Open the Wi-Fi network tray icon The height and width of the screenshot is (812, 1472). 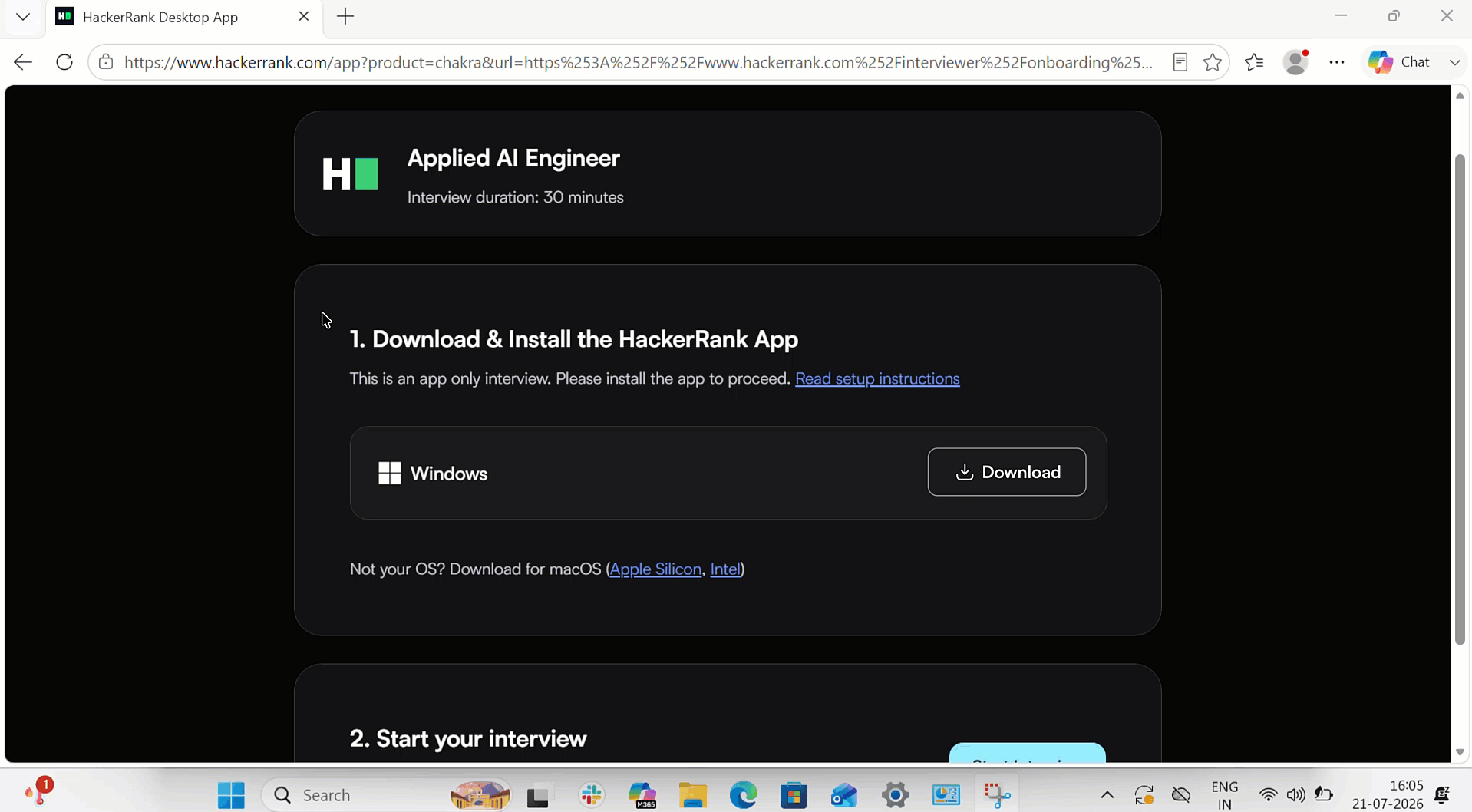[1269, 795]
